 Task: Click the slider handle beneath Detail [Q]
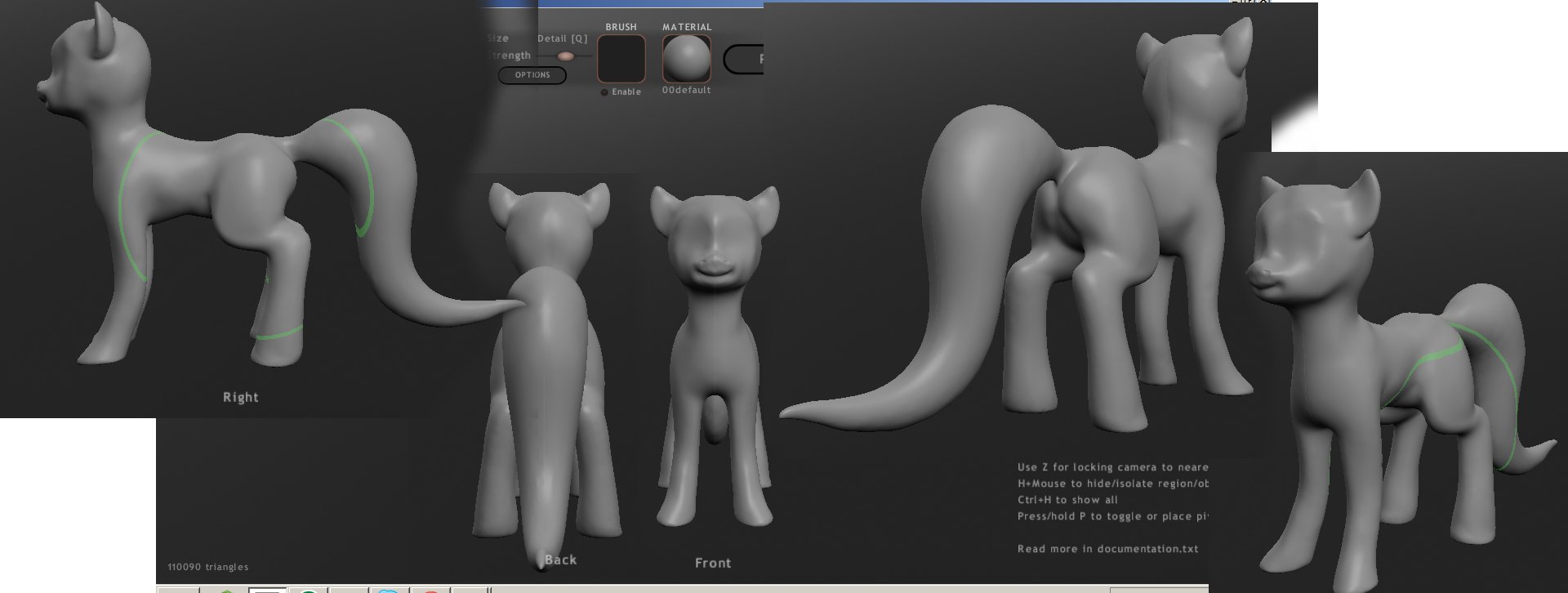pos(565,56)
